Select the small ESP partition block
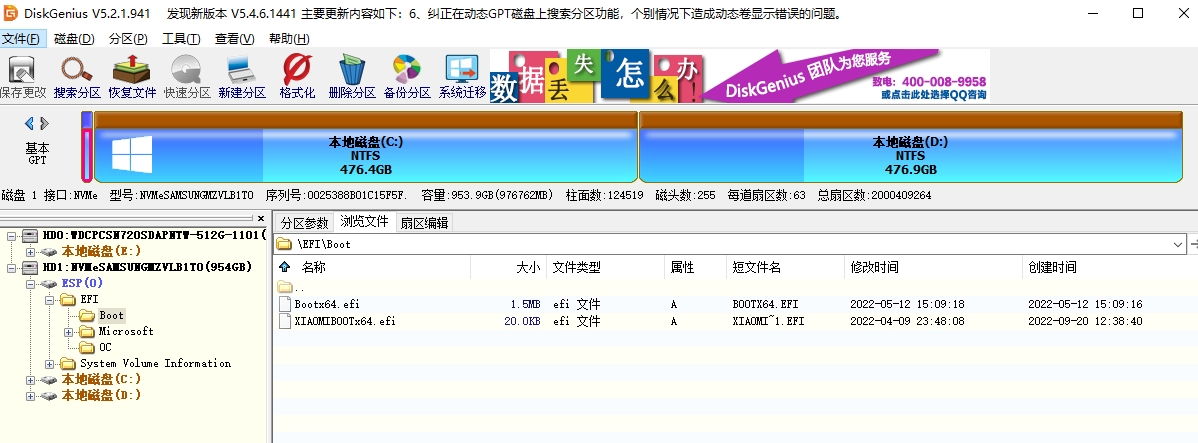 click(x=87, y=147)
